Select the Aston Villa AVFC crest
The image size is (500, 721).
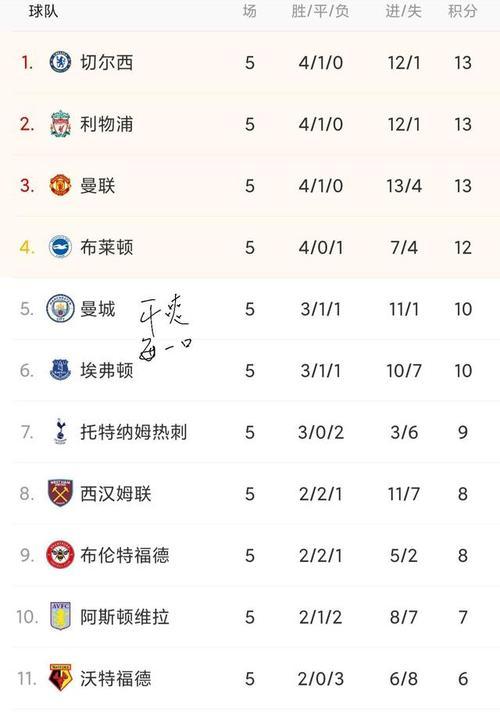pos(60,616)
